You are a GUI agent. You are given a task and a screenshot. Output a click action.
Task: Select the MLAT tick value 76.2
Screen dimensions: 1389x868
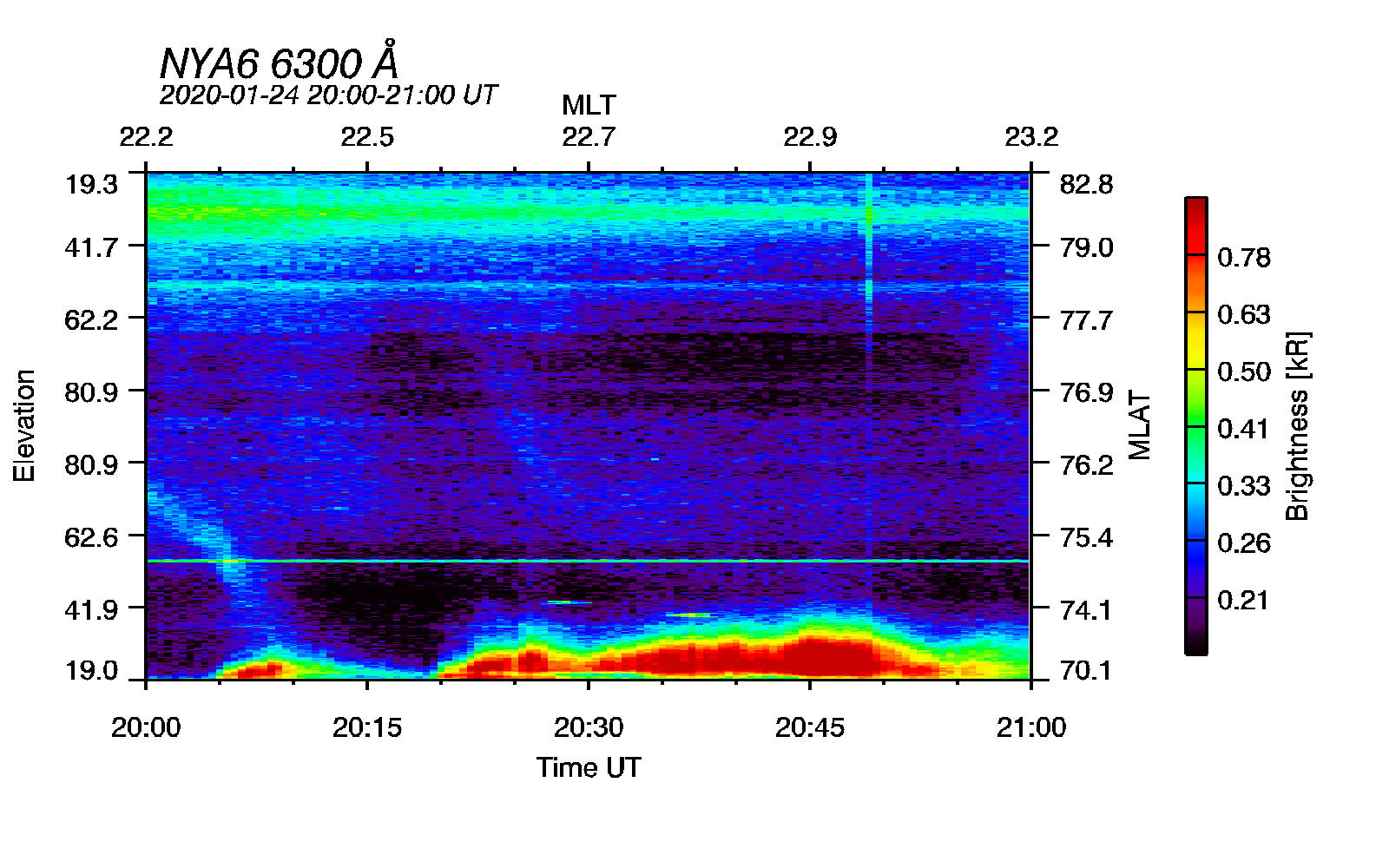[x=1086, y=464]
